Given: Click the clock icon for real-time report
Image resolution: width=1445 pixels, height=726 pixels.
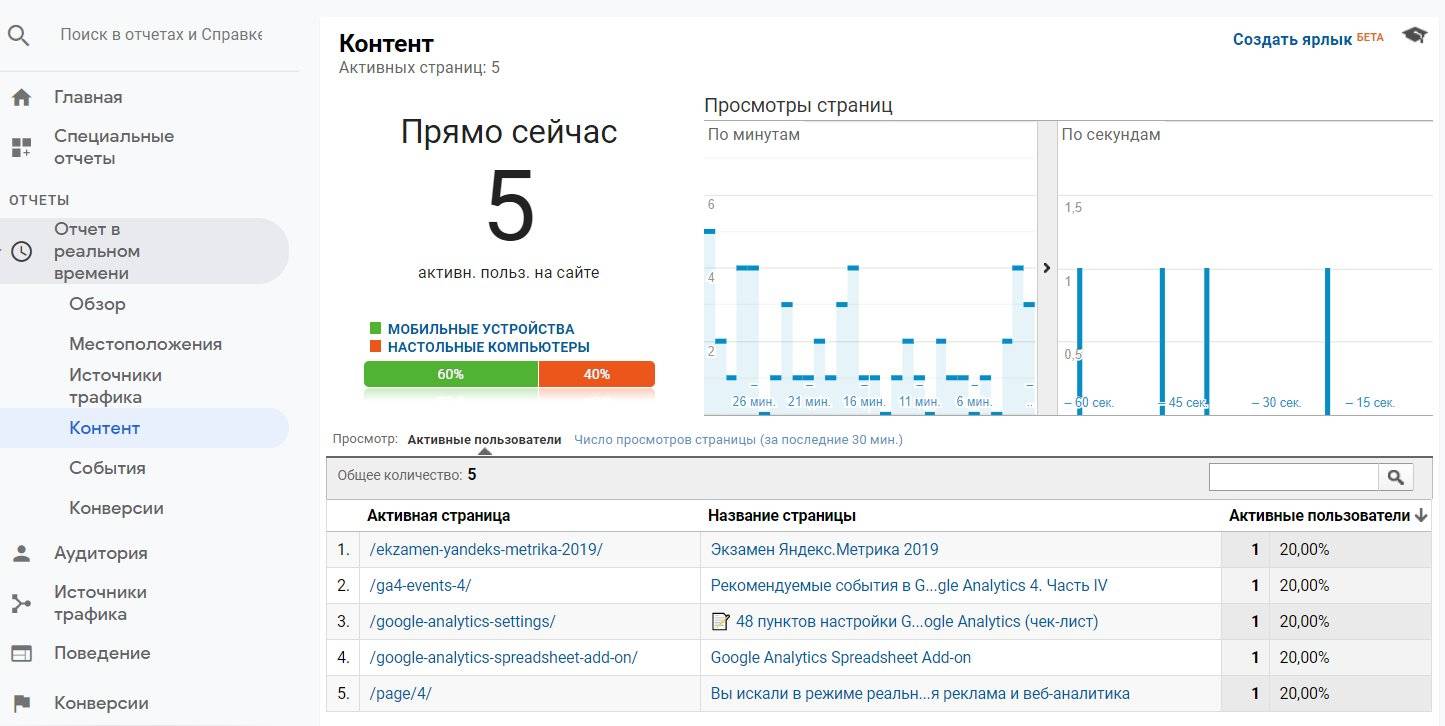Looking at the screenshot, I should [x=21, y=252].
